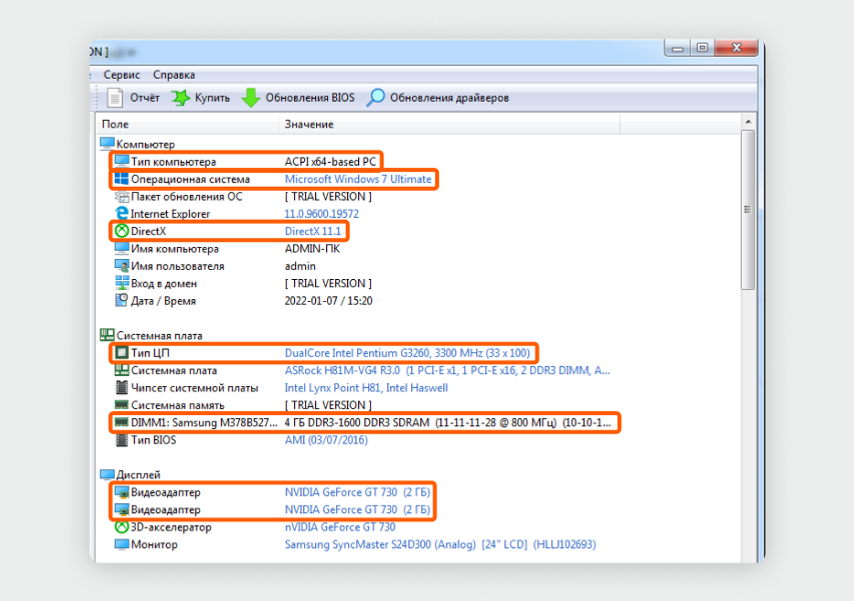Open the Microsoft Windows 7 Ultimate link

[x=358, y=179]
